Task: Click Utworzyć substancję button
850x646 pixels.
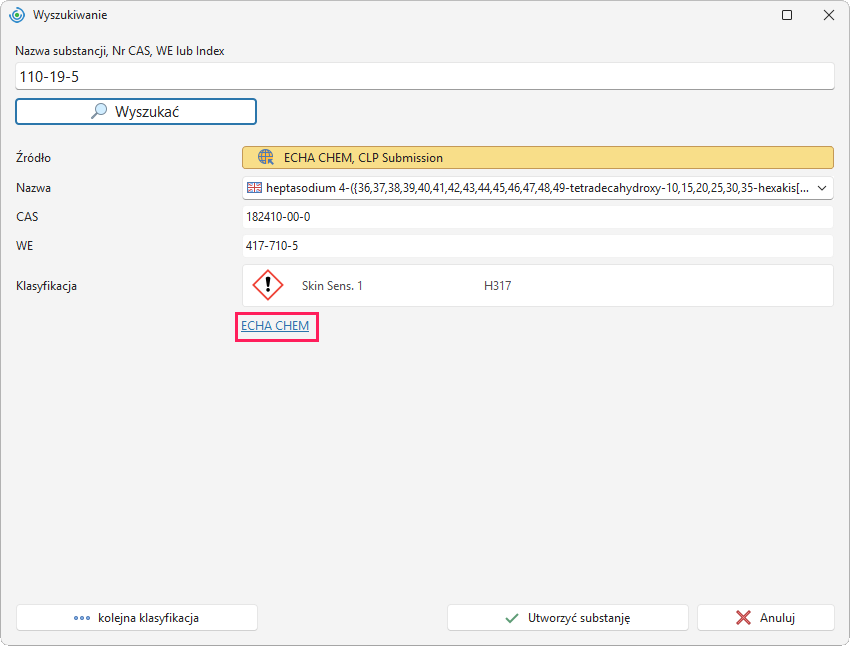Action: (x=568, y=618)
